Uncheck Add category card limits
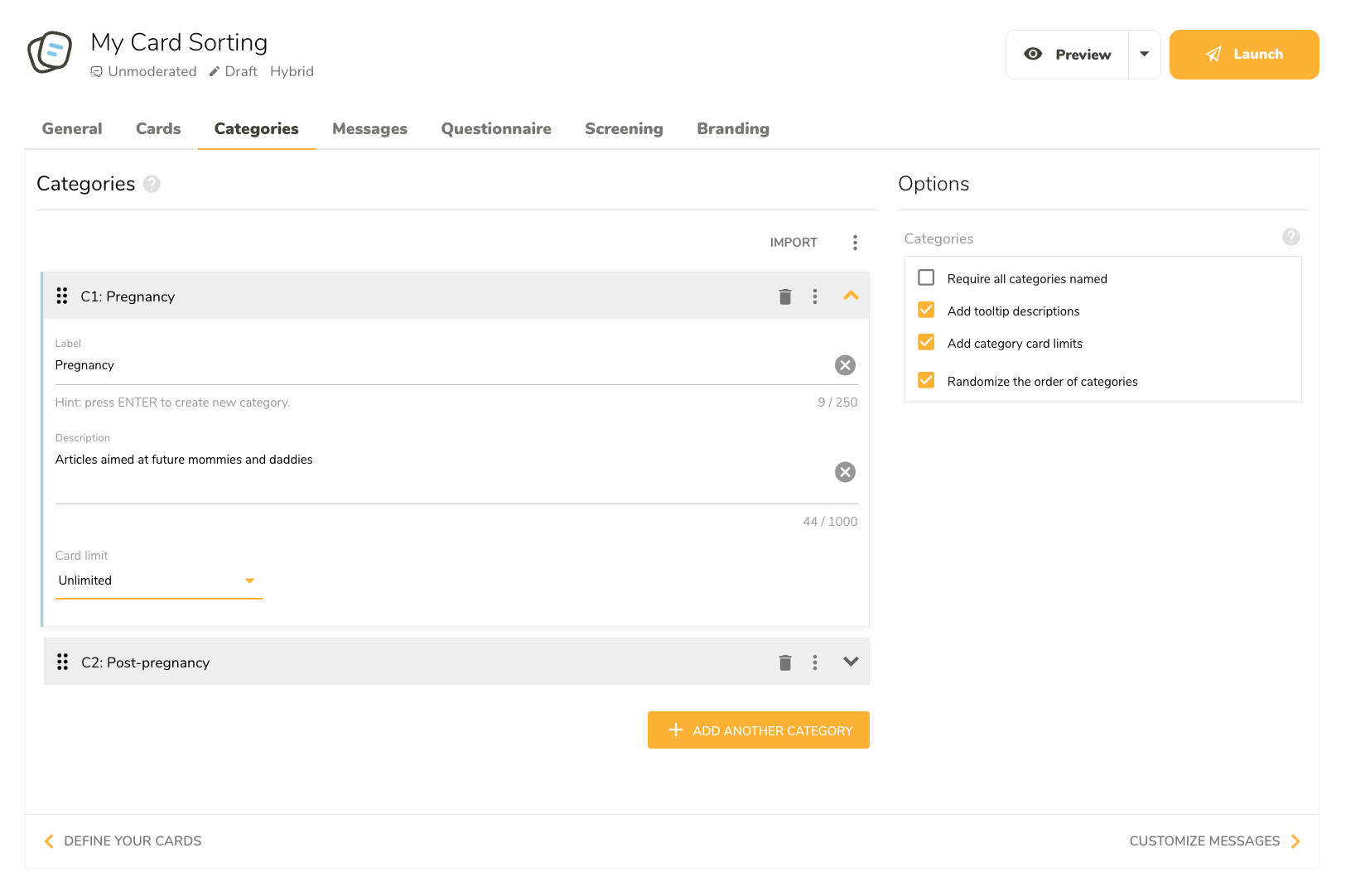The image size is (1346, 896). point(926,342)
